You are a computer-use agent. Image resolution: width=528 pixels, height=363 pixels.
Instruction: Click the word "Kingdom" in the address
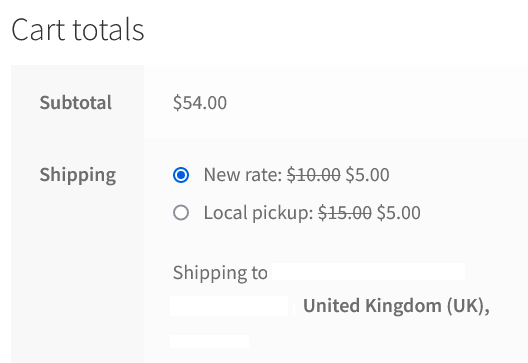coord(403,306)
